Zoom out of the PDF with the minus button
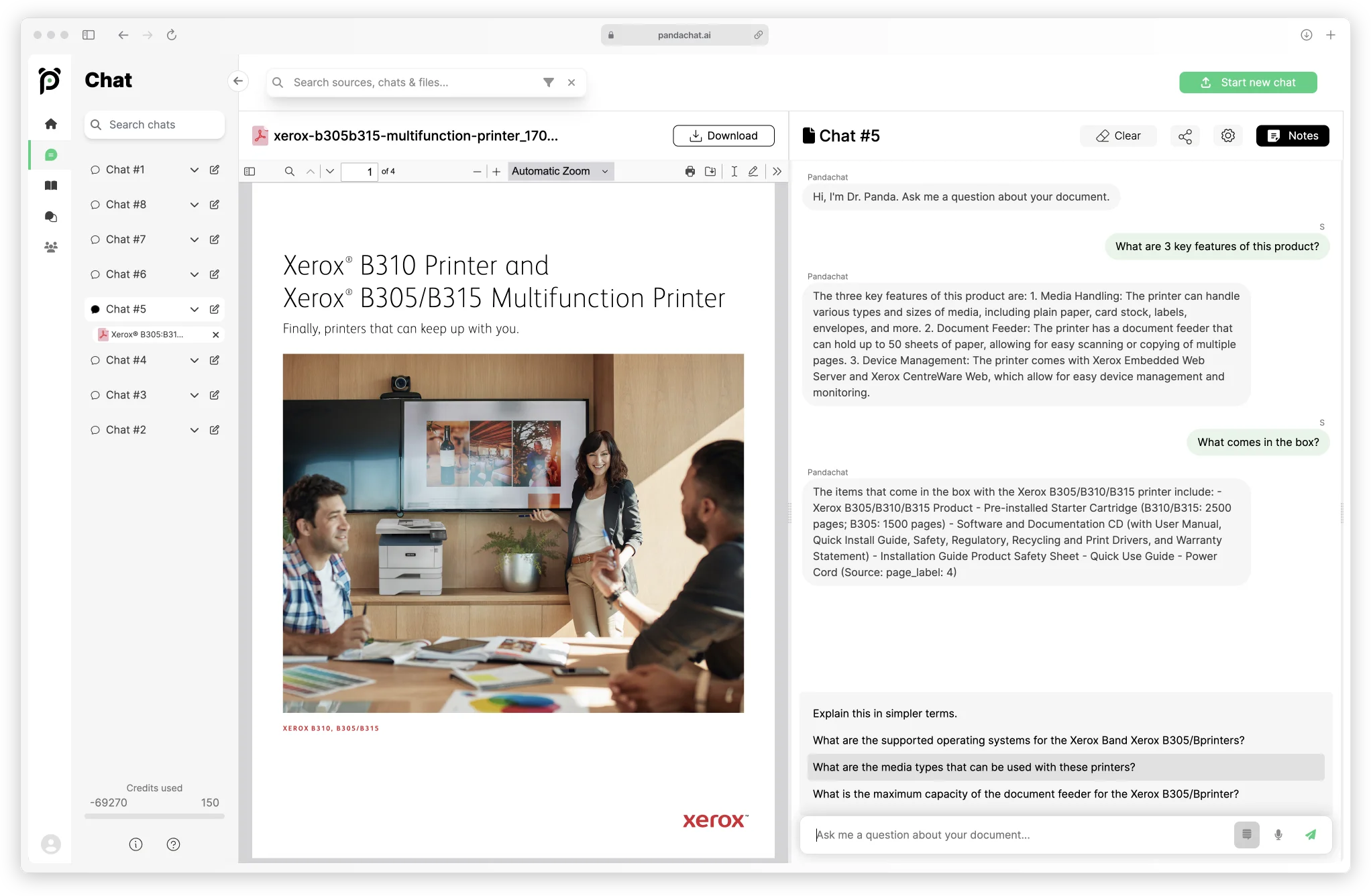Screen dimensions: 1371x896 pyautogui.click(x=477, y=172)
